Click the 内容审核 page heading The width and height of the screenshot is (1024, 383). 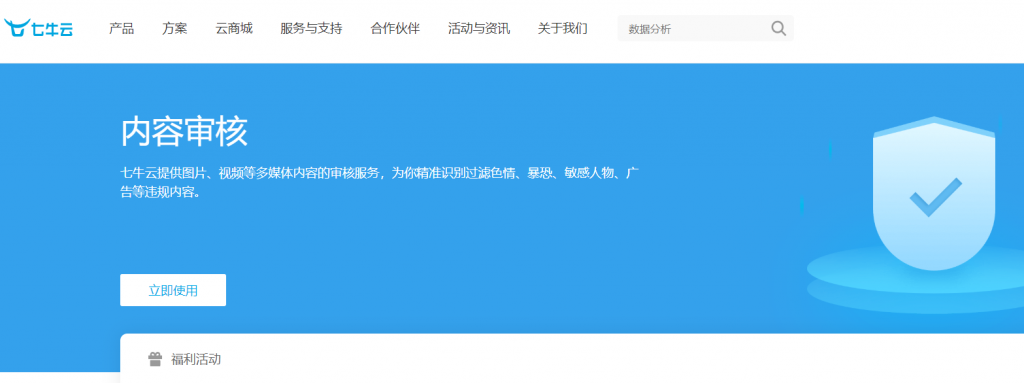point(184,132)
